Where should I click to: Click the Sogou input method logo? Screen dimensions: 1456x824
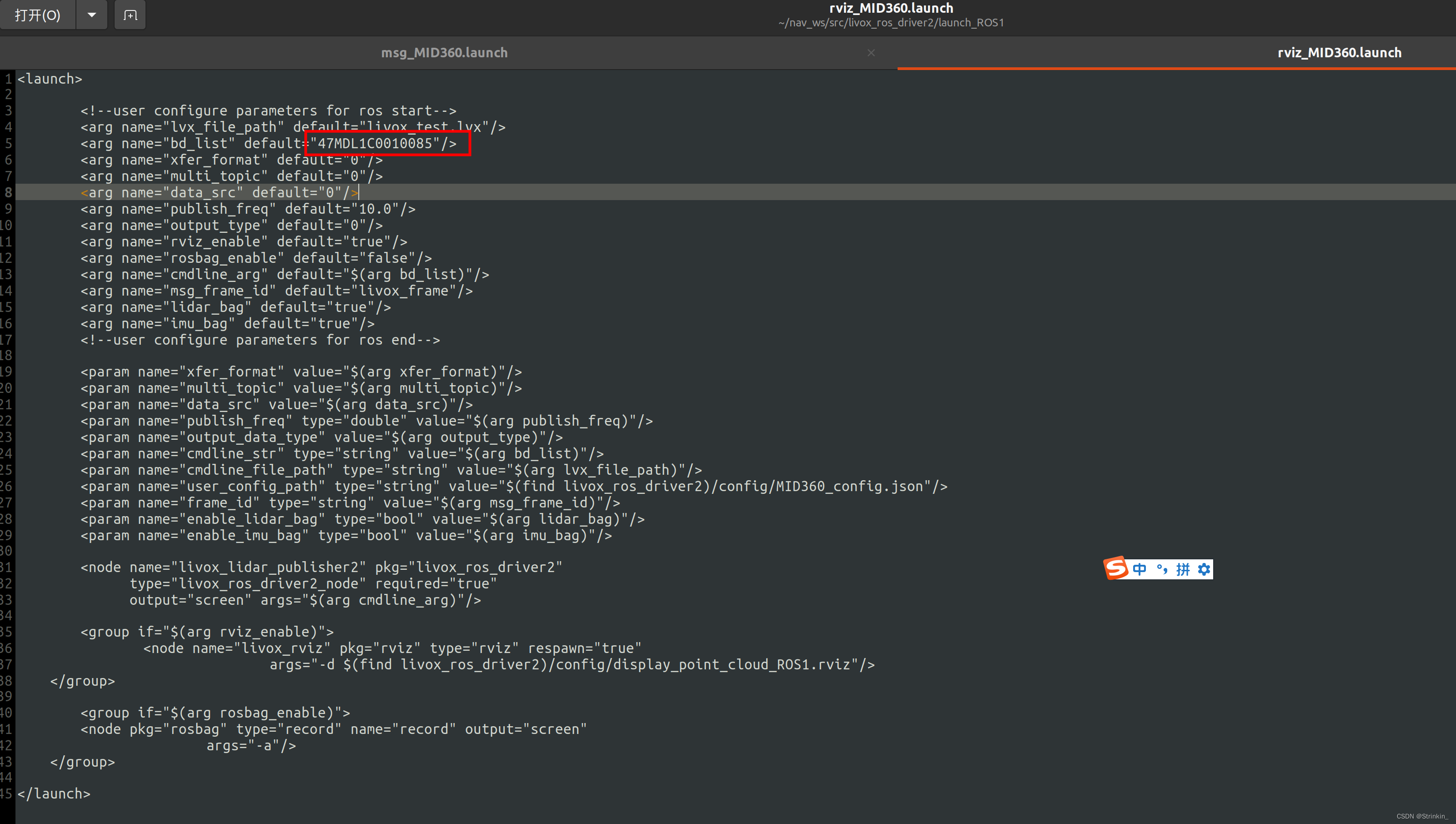1116,568
